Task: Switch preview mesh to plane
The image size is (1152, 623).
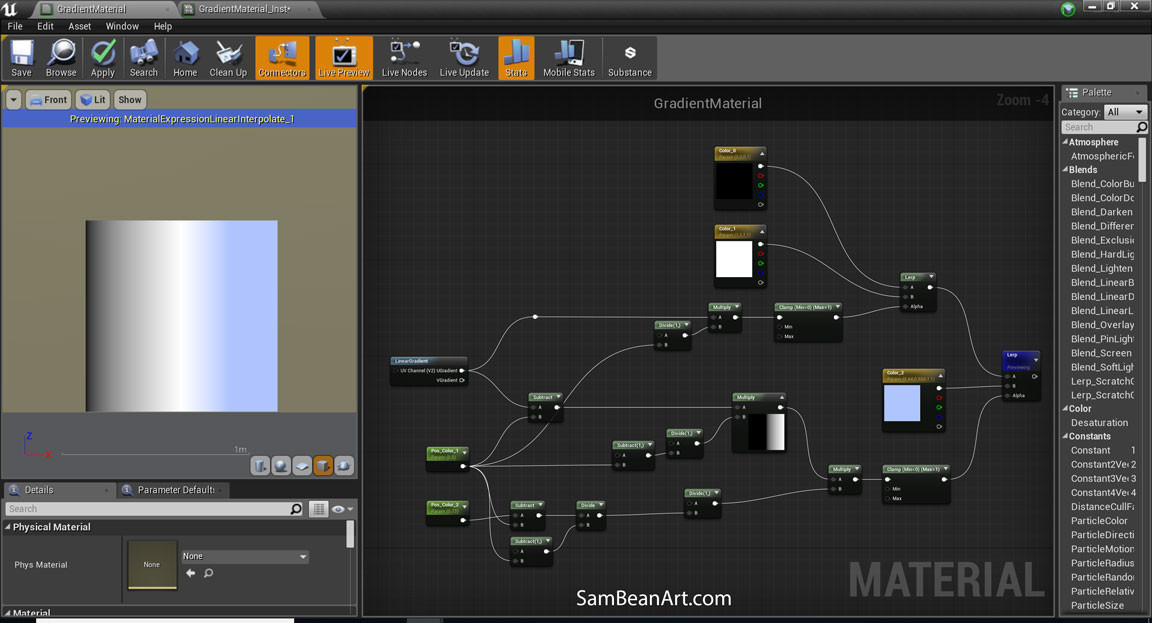Action: 302,466
